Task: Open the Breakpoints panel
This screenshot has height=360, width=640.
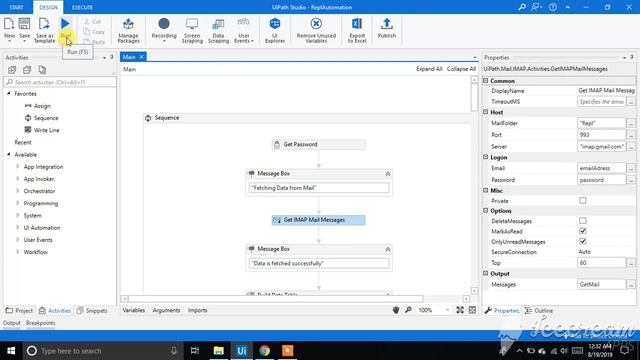Action: pos(40,323)
